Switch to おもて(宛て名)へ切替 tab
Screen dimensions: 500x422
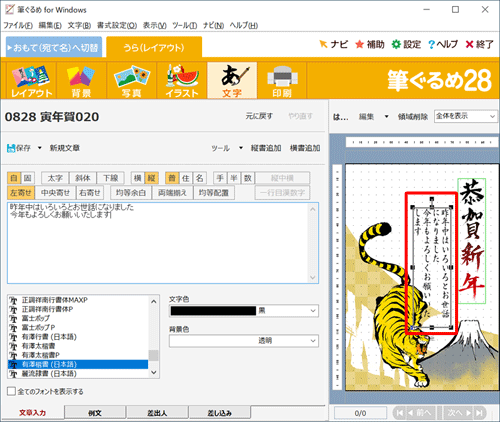(54, 47)
